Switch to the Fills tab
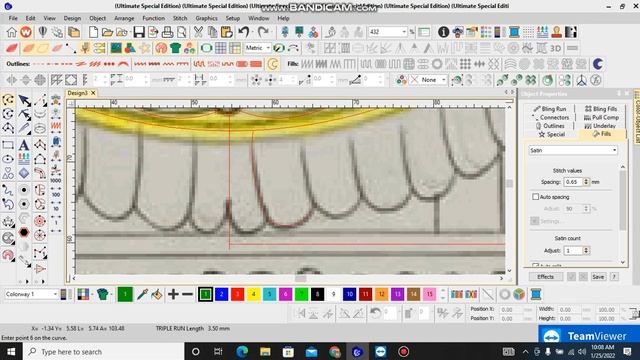The image size is (640, 360). tap(602, 134)
